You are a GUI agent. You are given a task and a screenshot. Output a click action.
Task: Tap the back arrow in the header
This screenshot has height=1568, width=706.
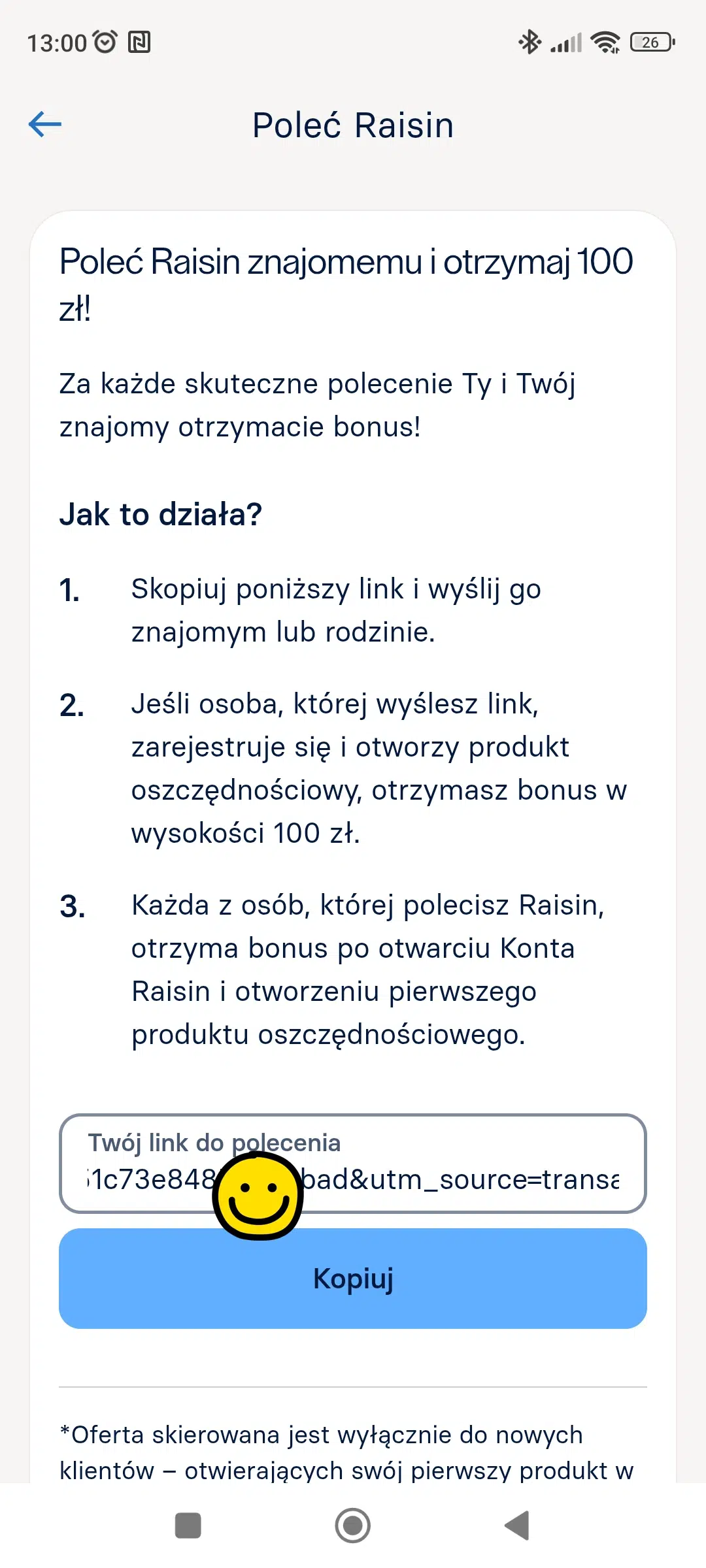(45, 124)
